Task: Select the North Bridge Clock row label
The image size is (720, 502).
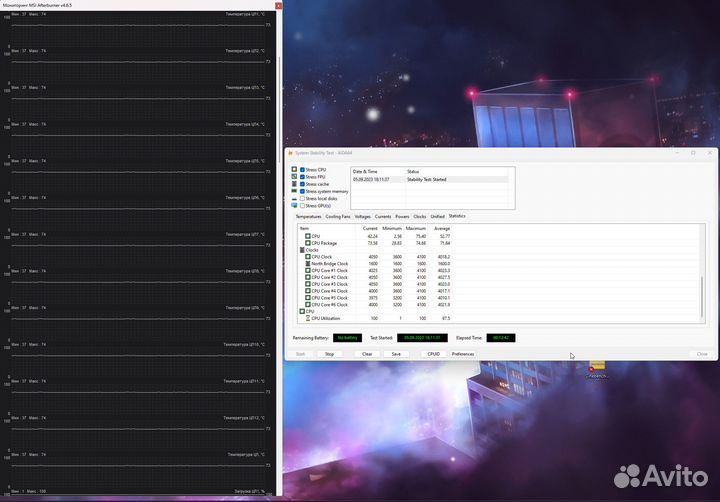Action: point(329,264)
